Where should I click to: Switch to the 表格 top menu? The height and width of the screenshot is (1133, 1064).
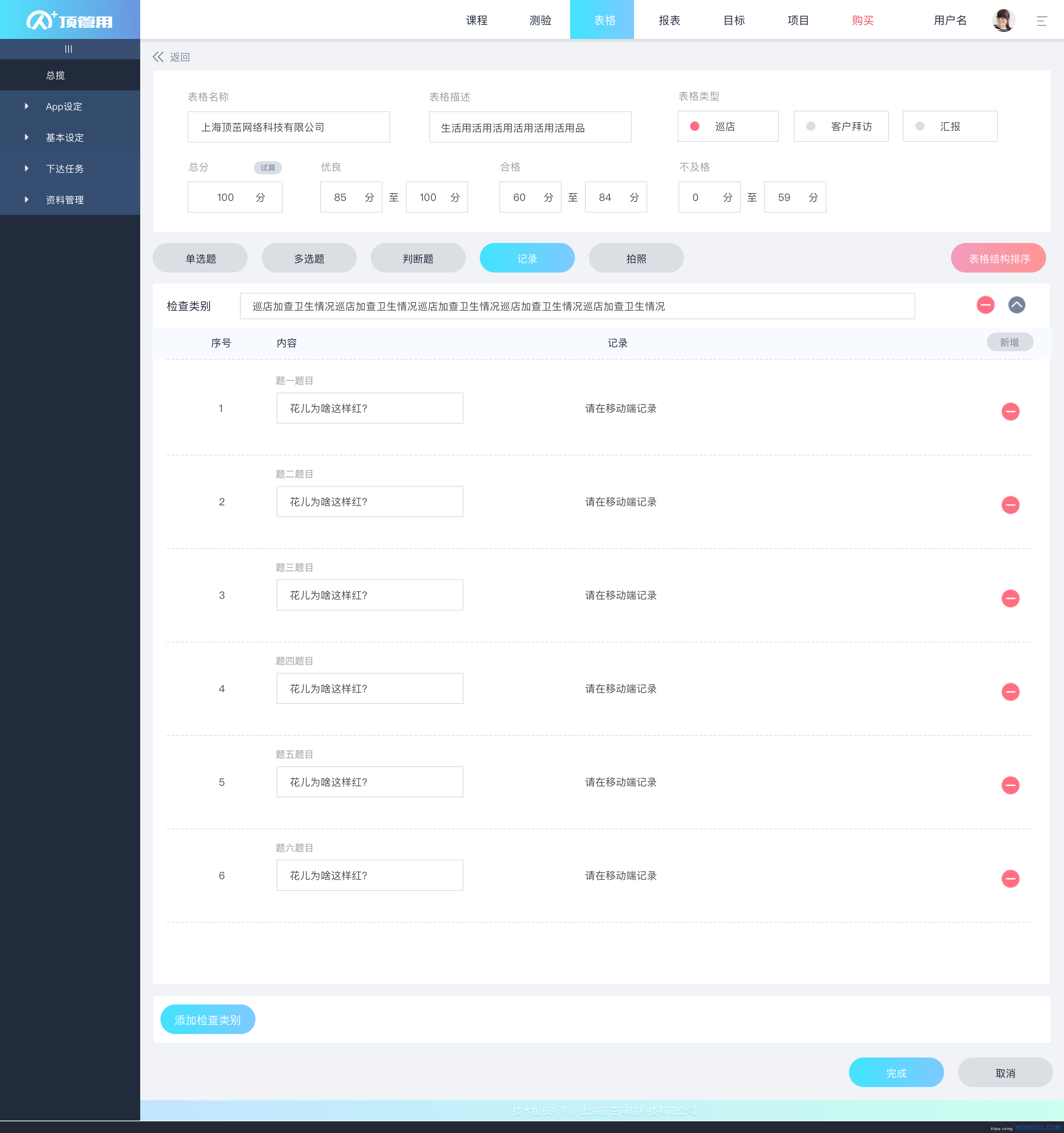click(x=602, y=20)
